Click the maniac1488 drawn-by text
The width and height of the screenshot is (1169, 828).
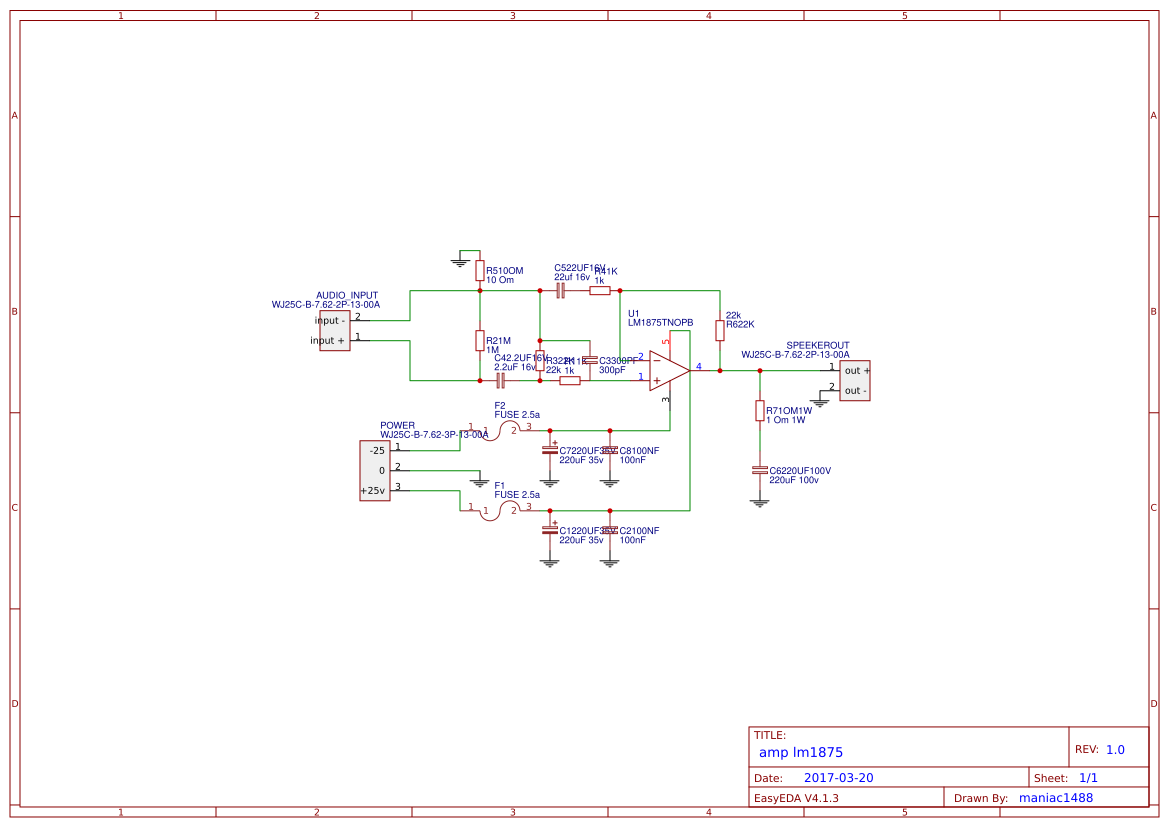point(1055,797)
